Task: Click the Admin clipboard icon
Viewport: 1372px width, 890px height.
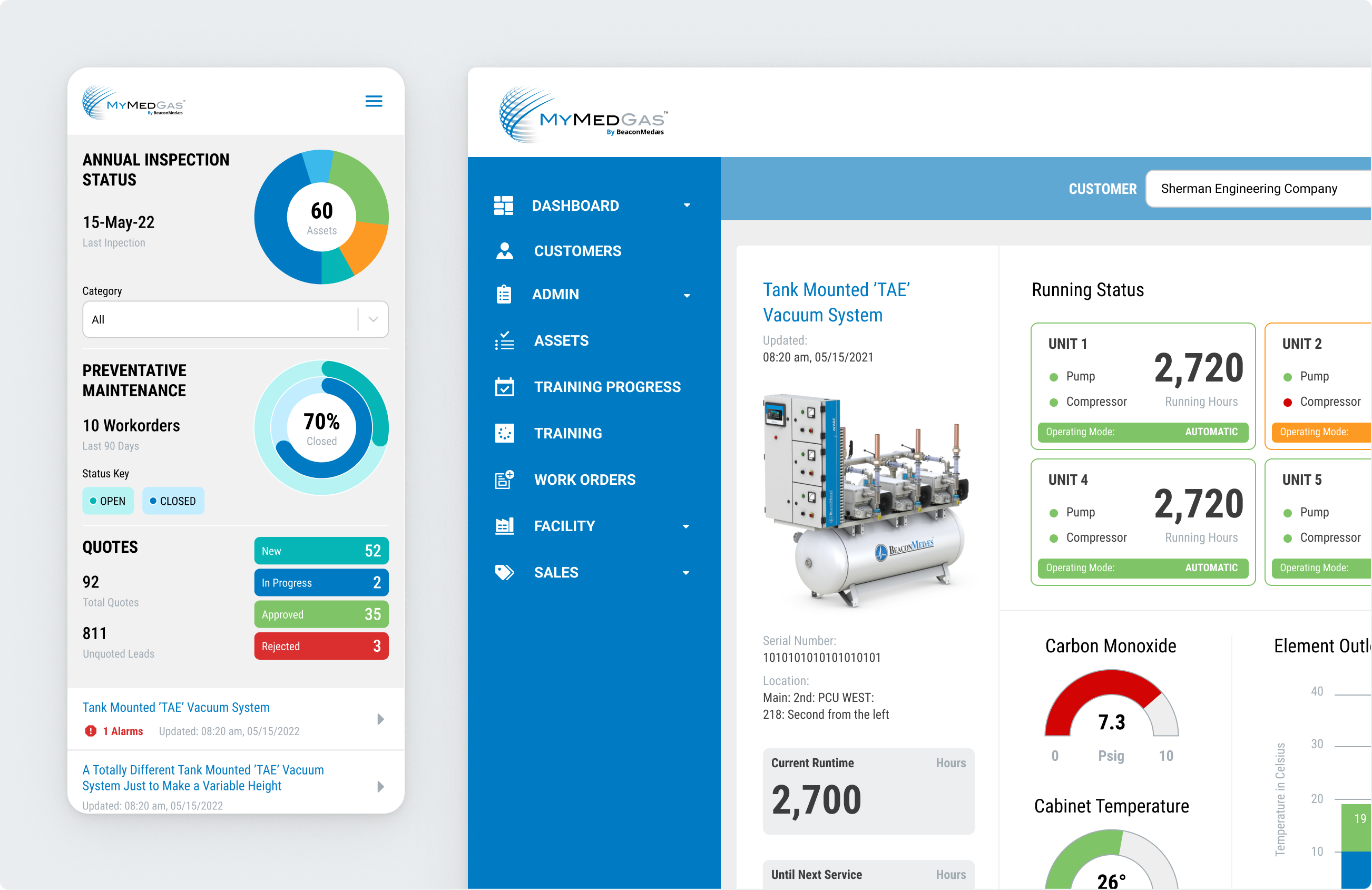Action: (504, 295)
